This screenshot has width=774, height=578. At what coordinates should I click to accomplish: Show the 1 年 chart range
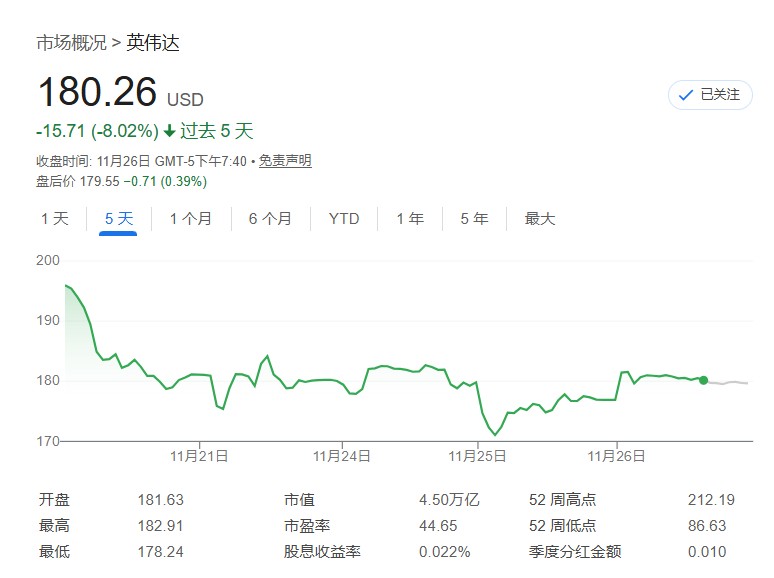point(410,219)
